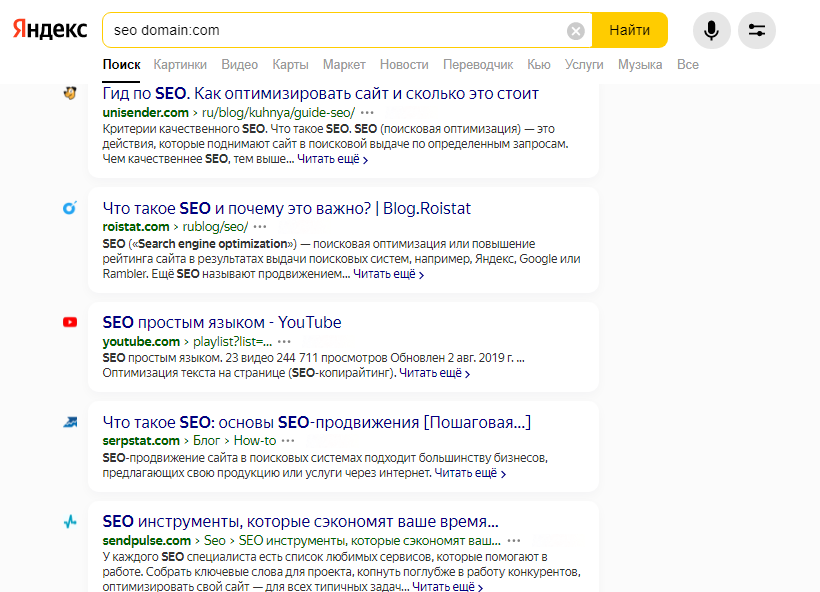This screenshot has height=592, width=820.
Task: Click the unisender favicon icon
Action: [x=70, y=93]
